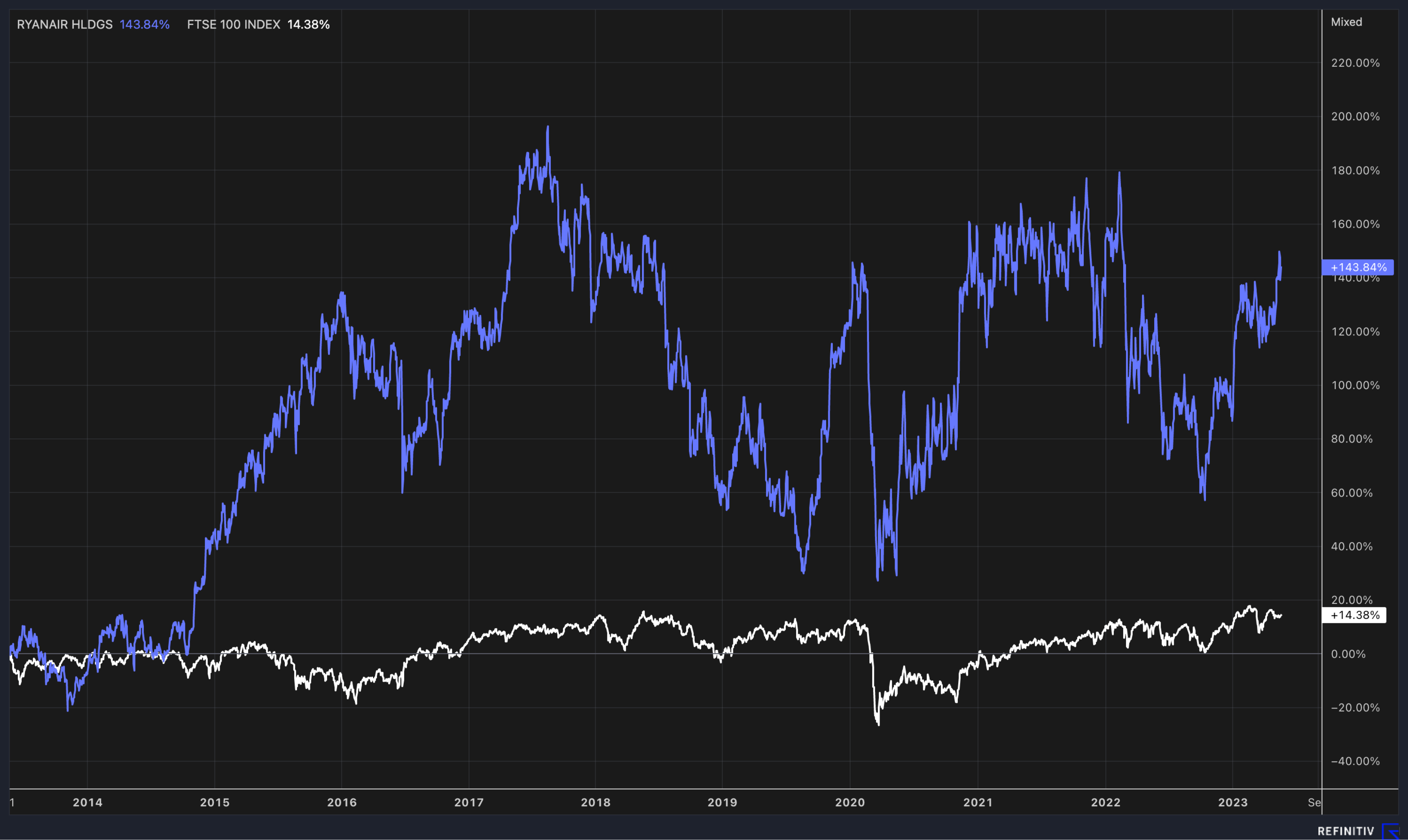Click the −20.00% axis label

[x=1355, y=708]
